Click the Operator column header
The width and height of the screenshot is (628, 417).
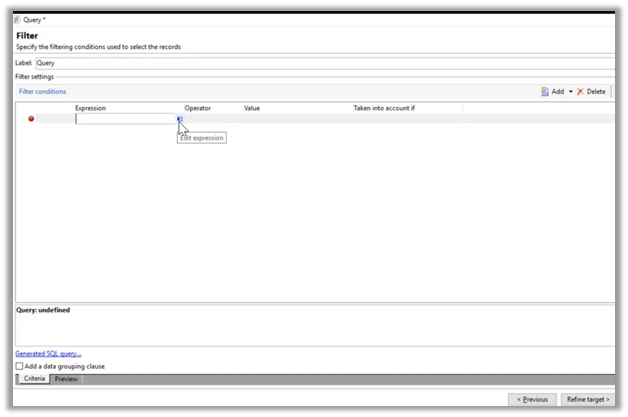tap(197, 108)
